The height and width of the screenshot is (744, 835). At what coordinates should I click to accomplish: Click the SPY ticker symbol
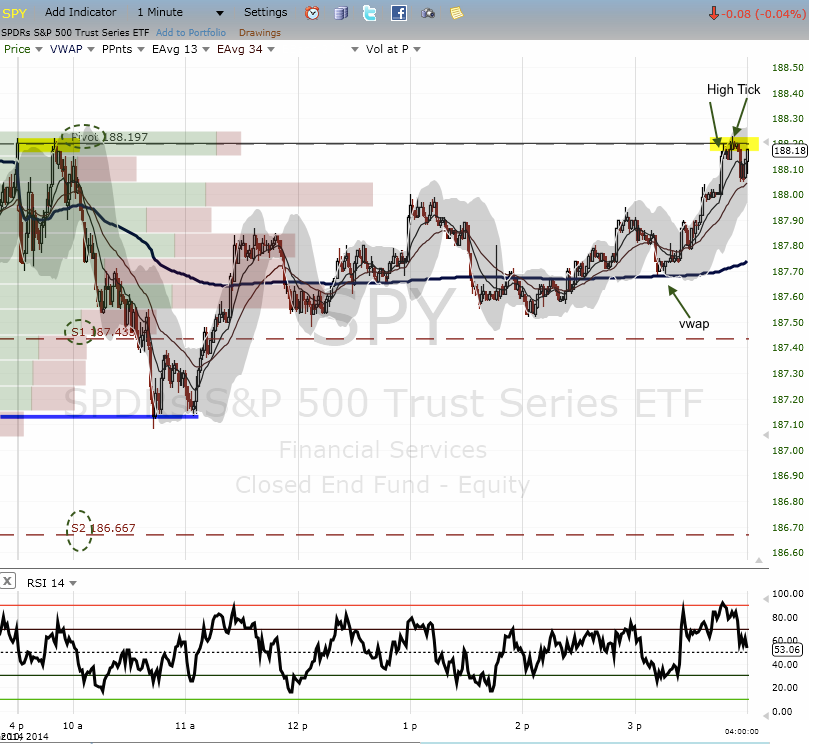point(14,13)
